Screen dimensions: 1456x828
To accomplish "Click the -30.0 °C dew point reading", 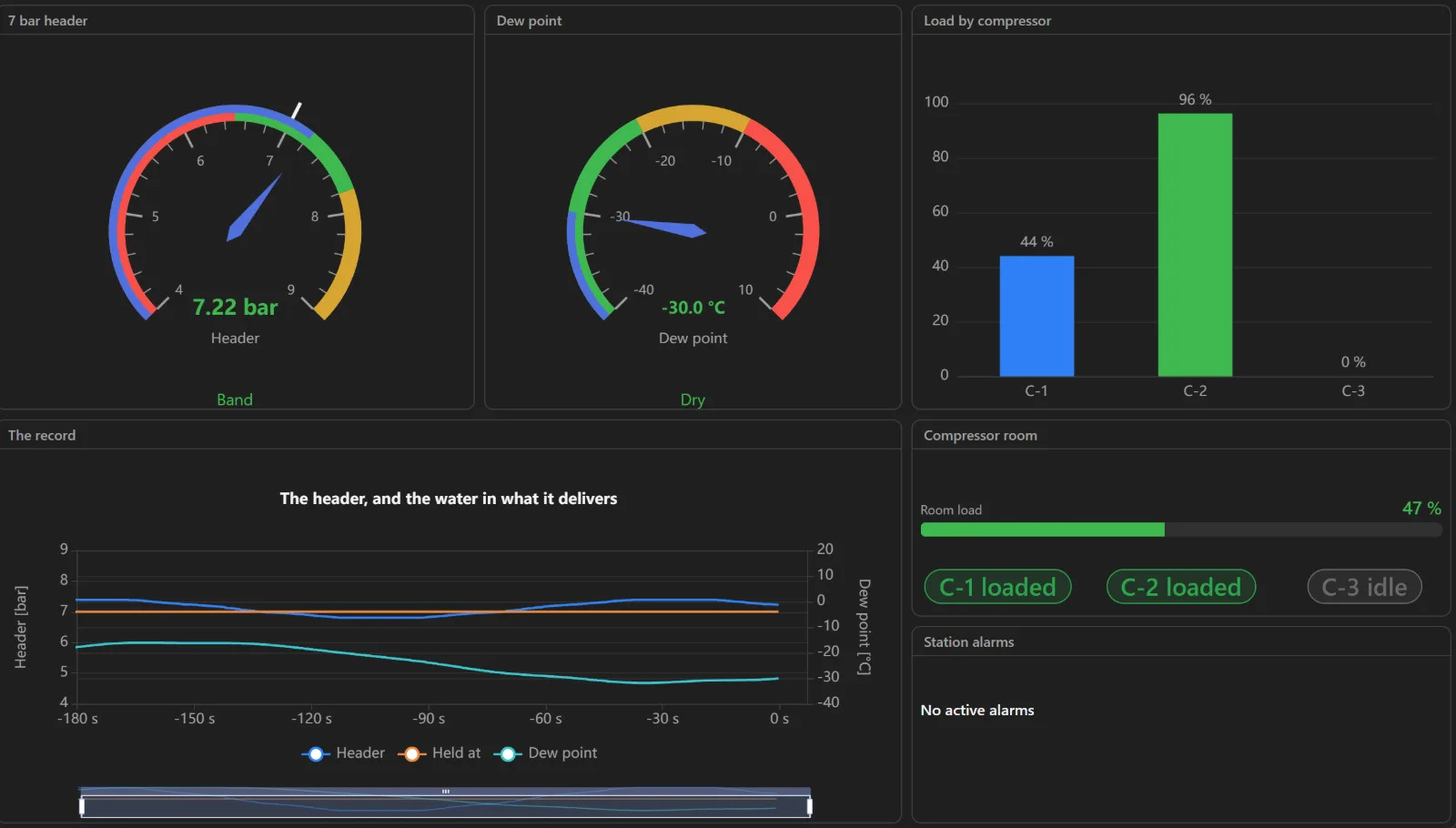I will (693, 308).
